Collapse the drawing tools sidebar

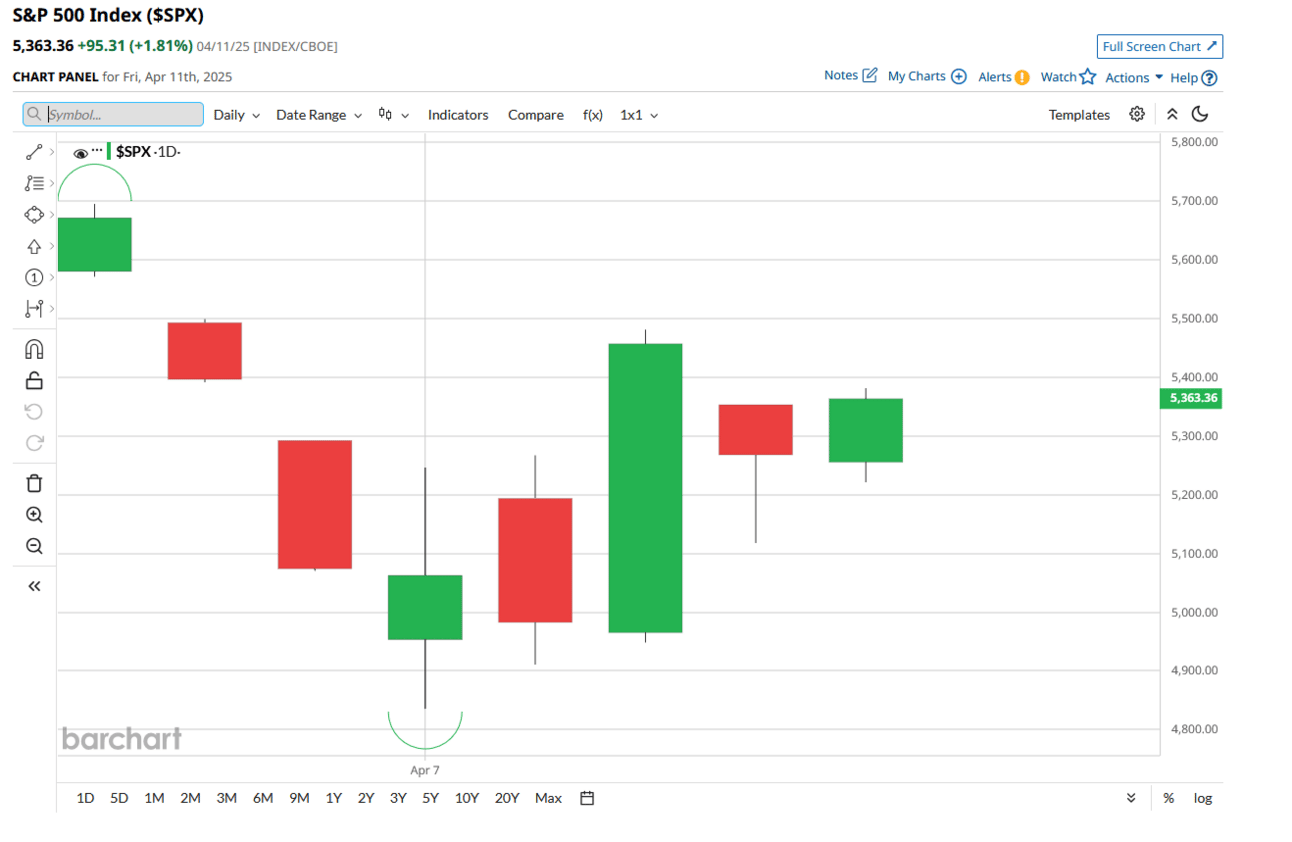(34, 586)
